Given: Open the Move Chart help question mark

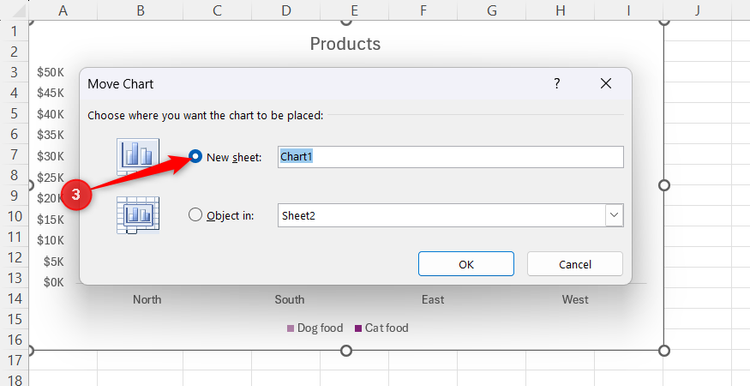Looking at the screenshot, I should click(557, 84).
